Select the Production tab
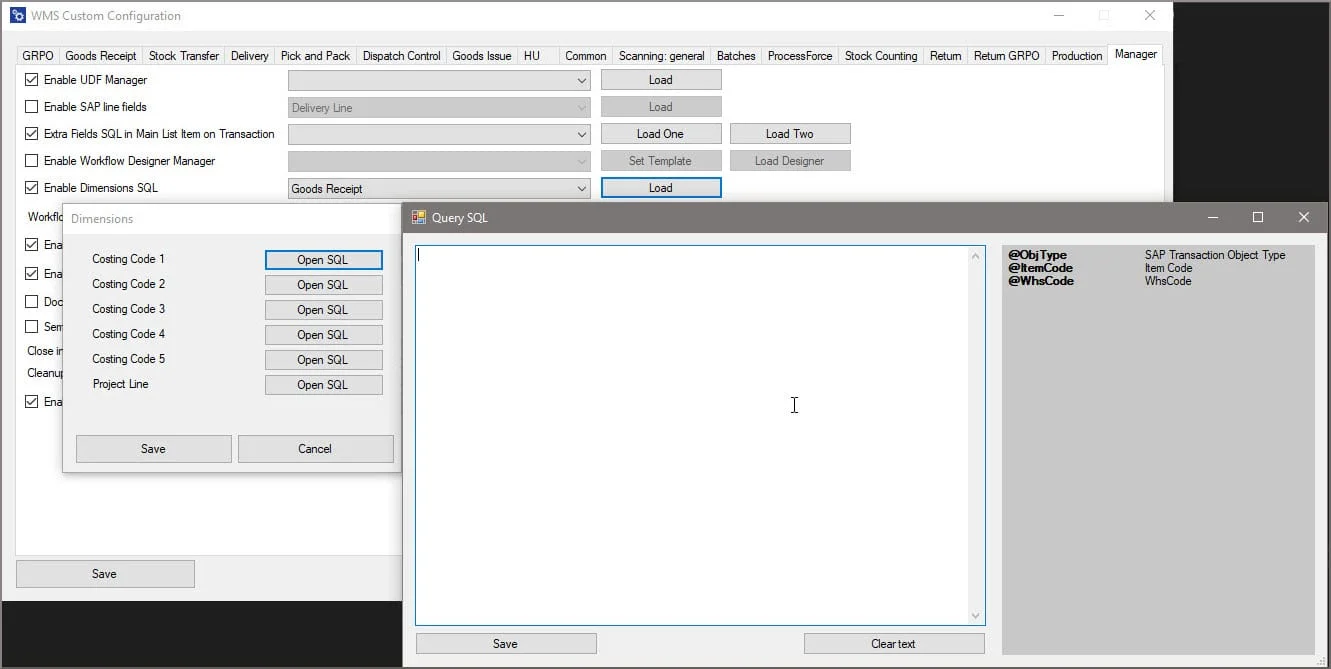Screen dimensions: 1331x669 tap(1077, 56)
